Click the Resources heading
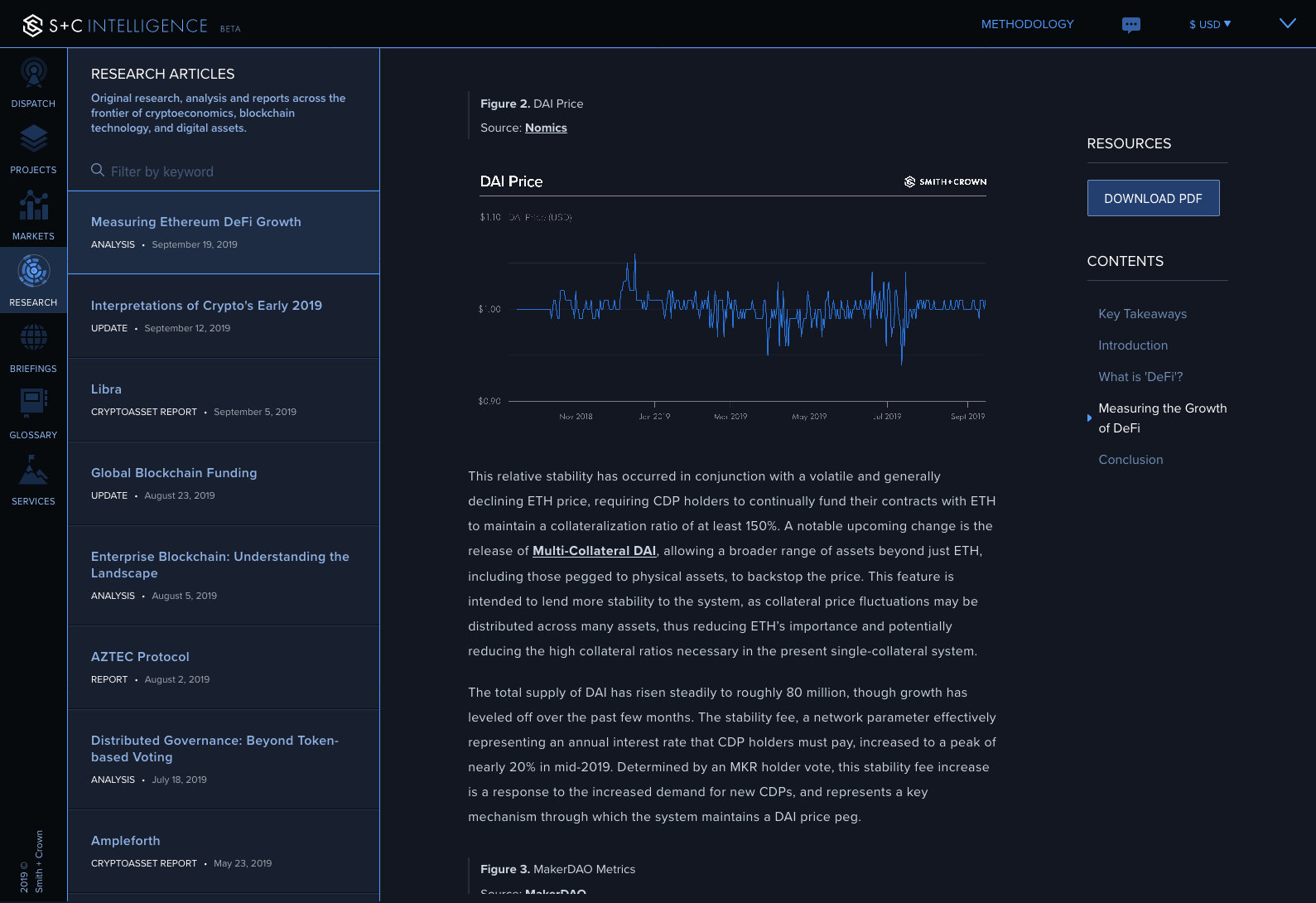The height and width of the screenshot is (903, 1316). coord(1129,143)
